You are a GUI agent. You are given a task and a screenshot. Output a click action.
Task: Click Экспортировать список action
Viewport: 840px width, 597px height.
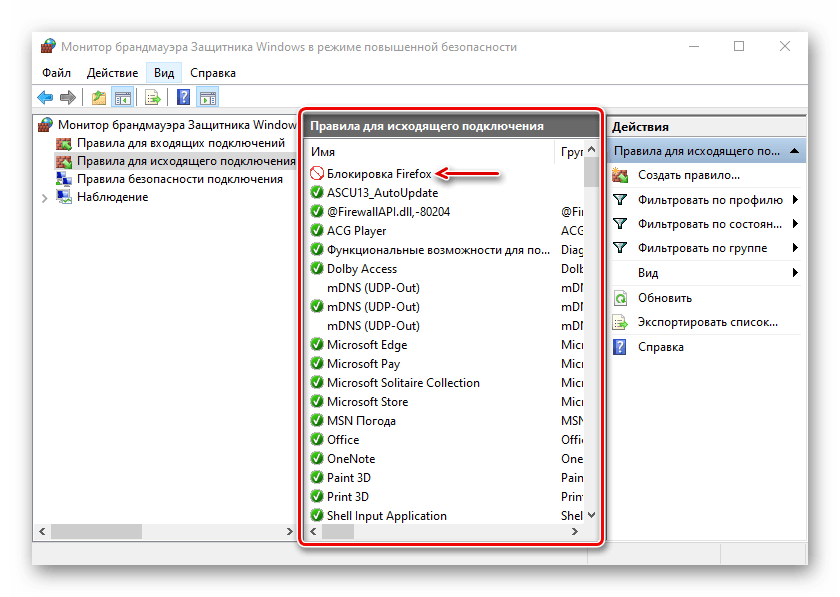(707, 322)
